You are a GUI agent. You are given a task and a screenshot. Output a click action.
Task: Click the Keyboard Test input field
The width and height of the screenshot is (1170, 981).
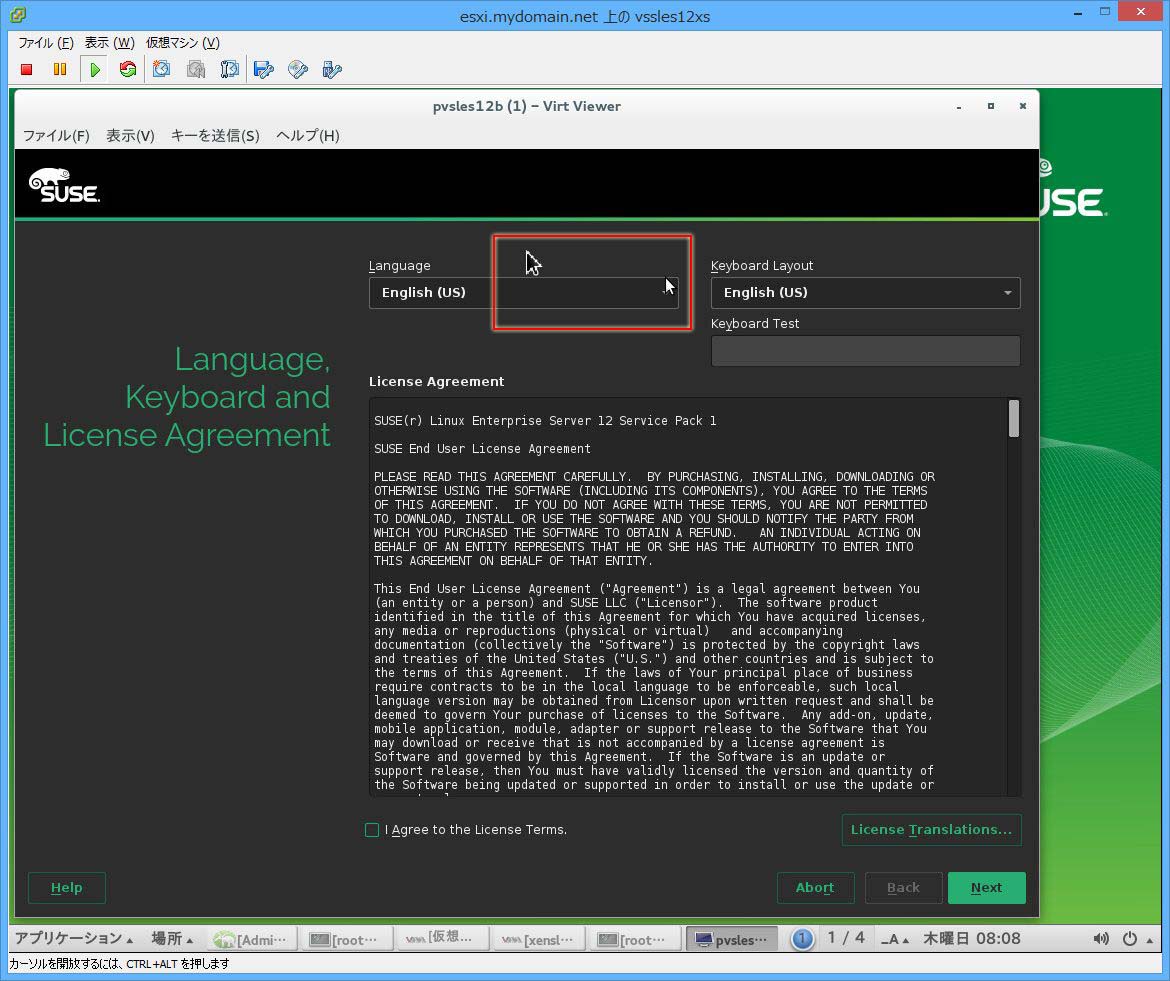(866, 351)
